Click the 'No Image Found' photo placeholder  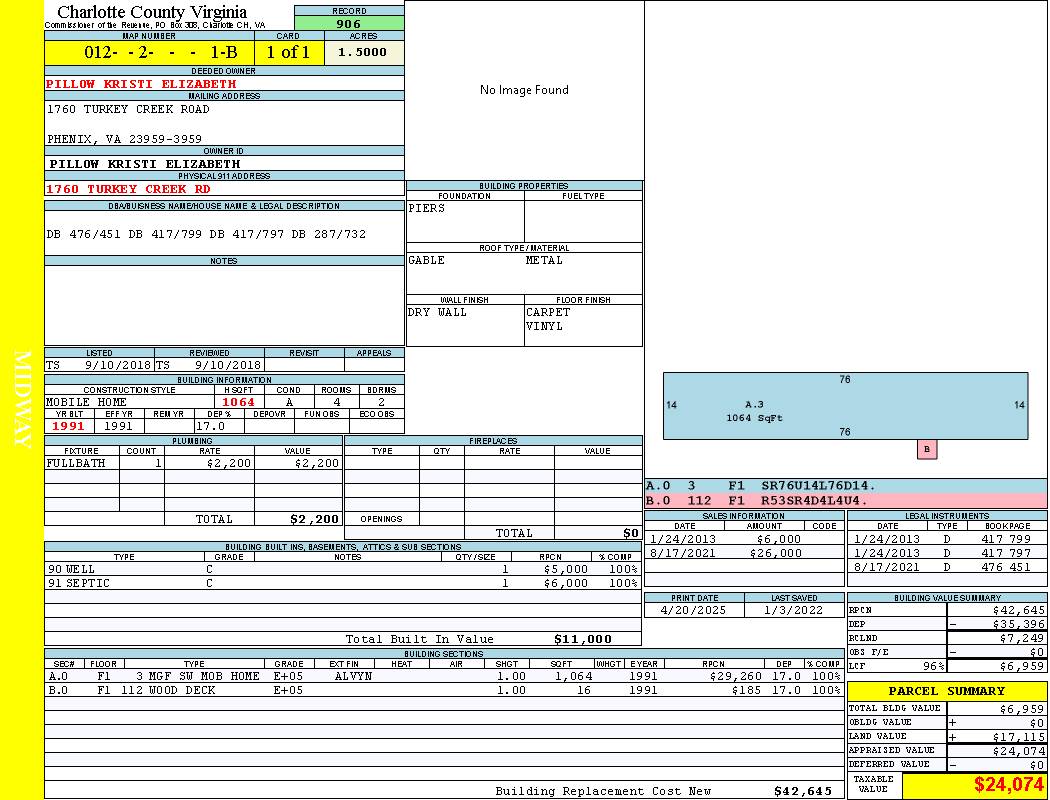click(x=524, y=90)
